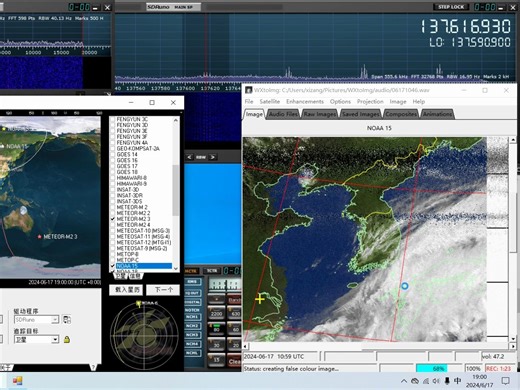Open the app pinned on the Windows taskbar
520x390 pixels.
point(17,381)
